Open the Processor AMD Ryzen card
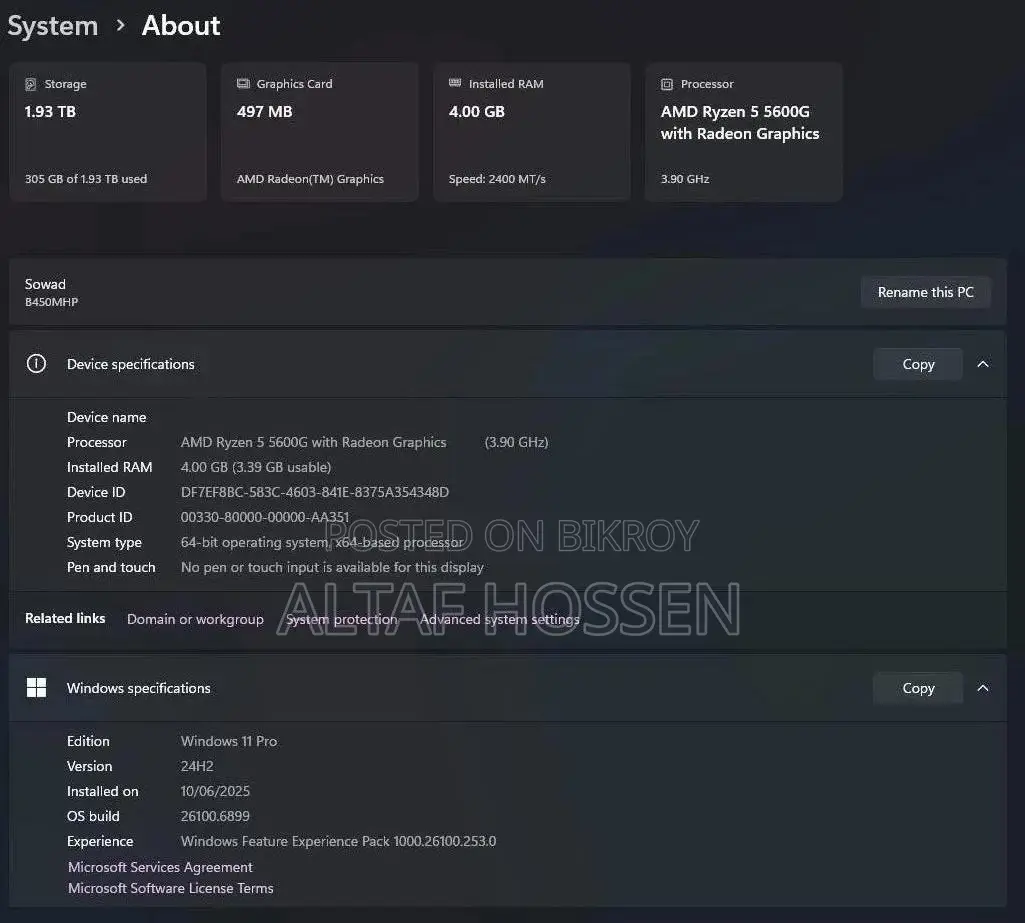The image size is (1025, 923). point(743,131)
